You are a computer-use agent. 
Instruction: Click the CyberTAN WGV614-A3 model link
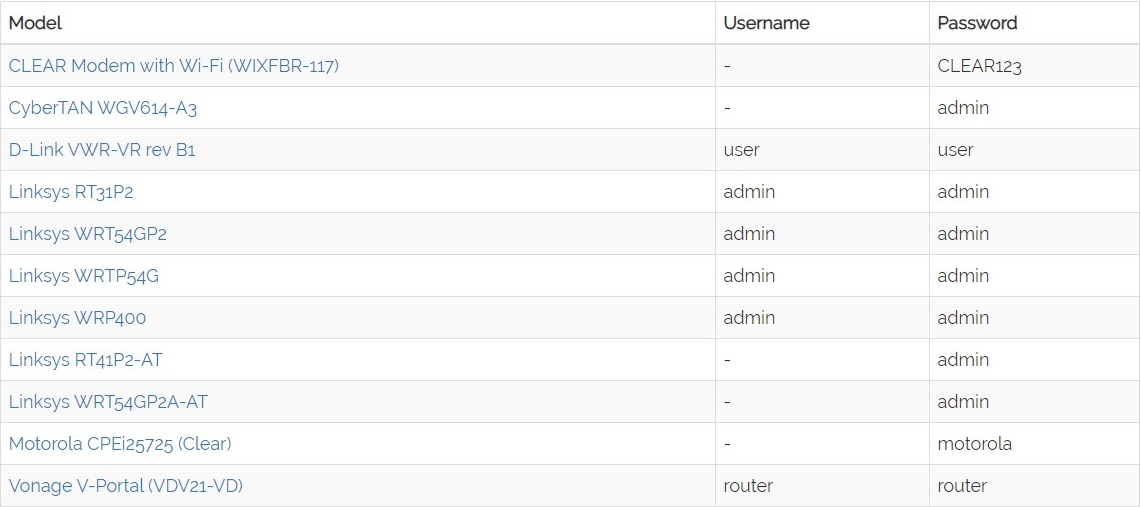pyautogui.click(x=95, y=108)
